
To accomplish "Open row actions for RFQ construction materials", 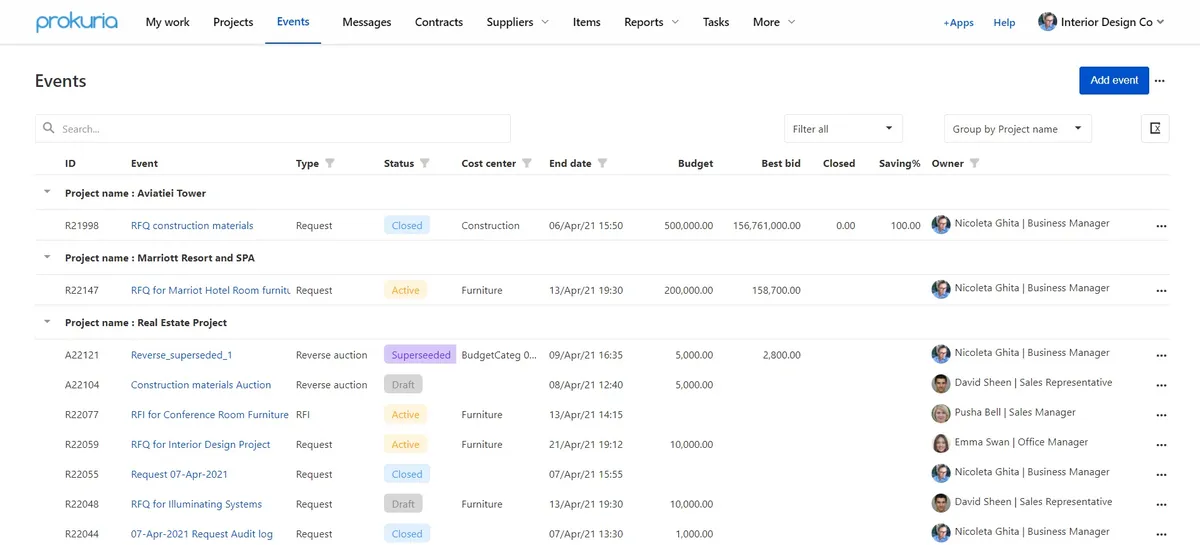I will [x=1161, y=226].
